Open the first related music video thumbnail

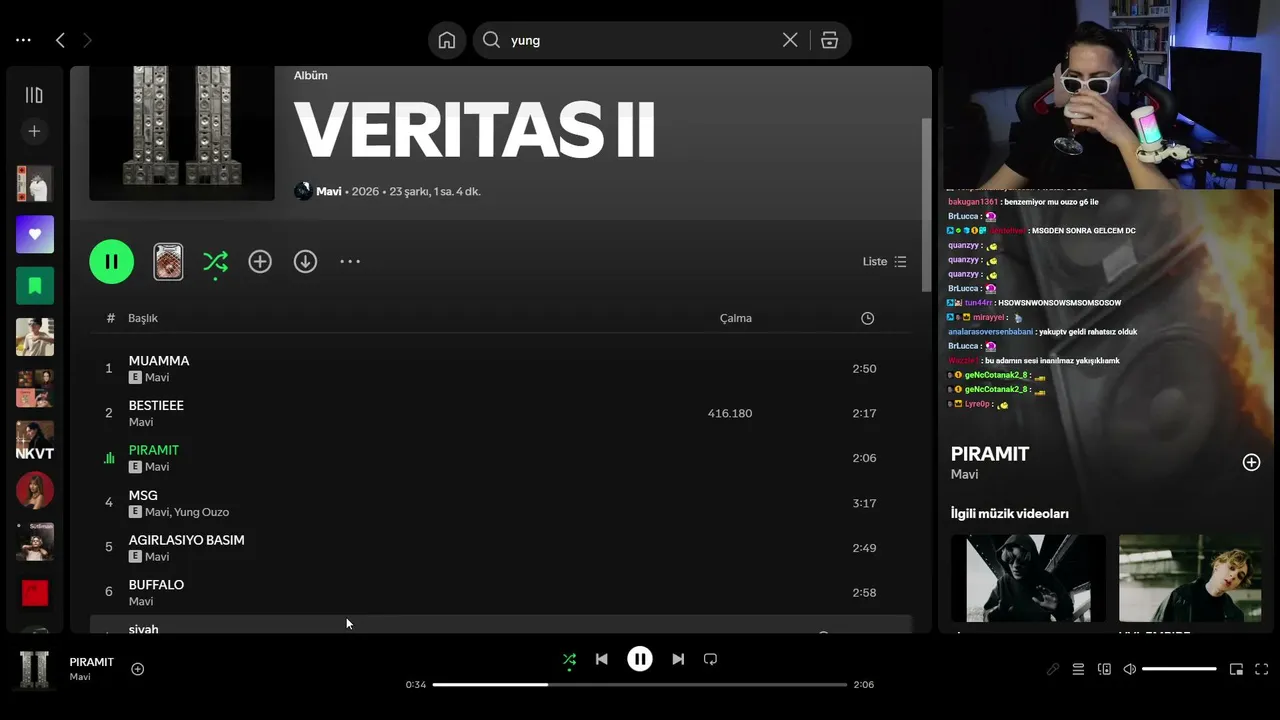tap(1028, 578)
